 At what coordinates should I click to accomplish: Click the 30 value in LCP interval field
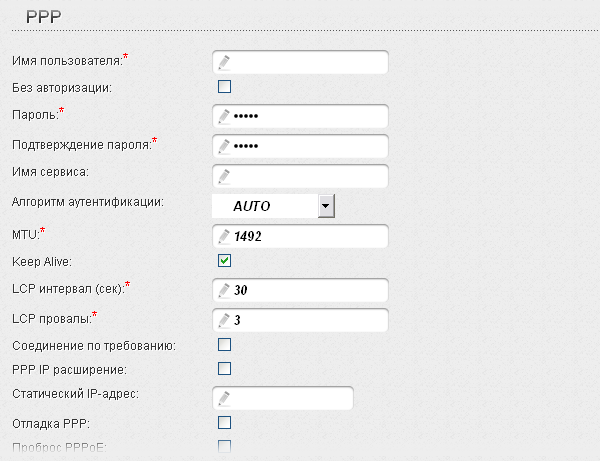[x=240, y=291]
